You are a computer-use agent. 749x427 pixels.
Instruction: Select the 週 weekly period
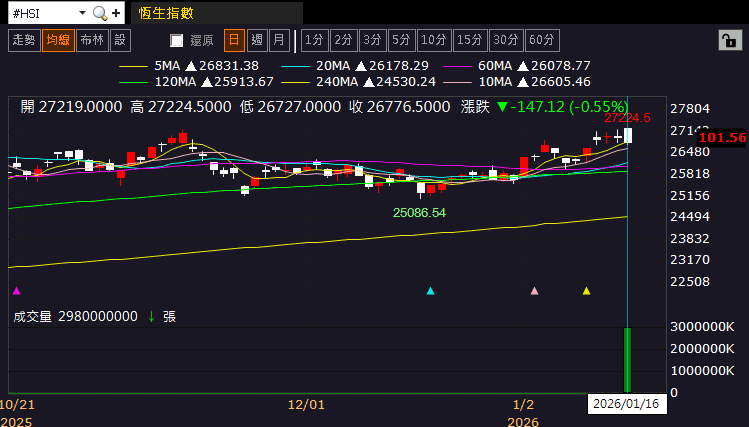257,40
